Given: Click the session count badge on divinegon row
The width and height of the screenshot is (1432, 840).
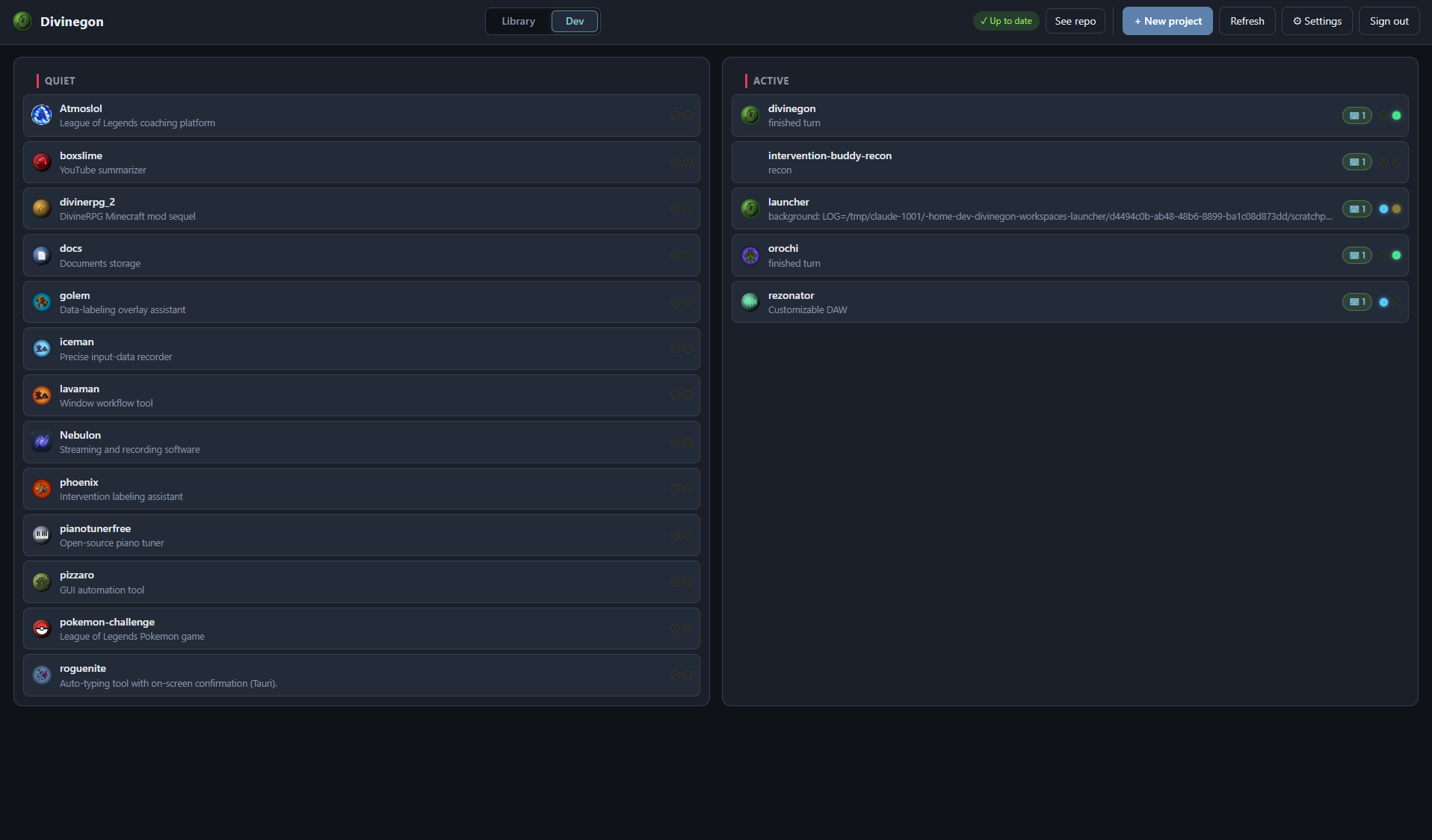Looking at the screenshot, I should [1357, 116].
